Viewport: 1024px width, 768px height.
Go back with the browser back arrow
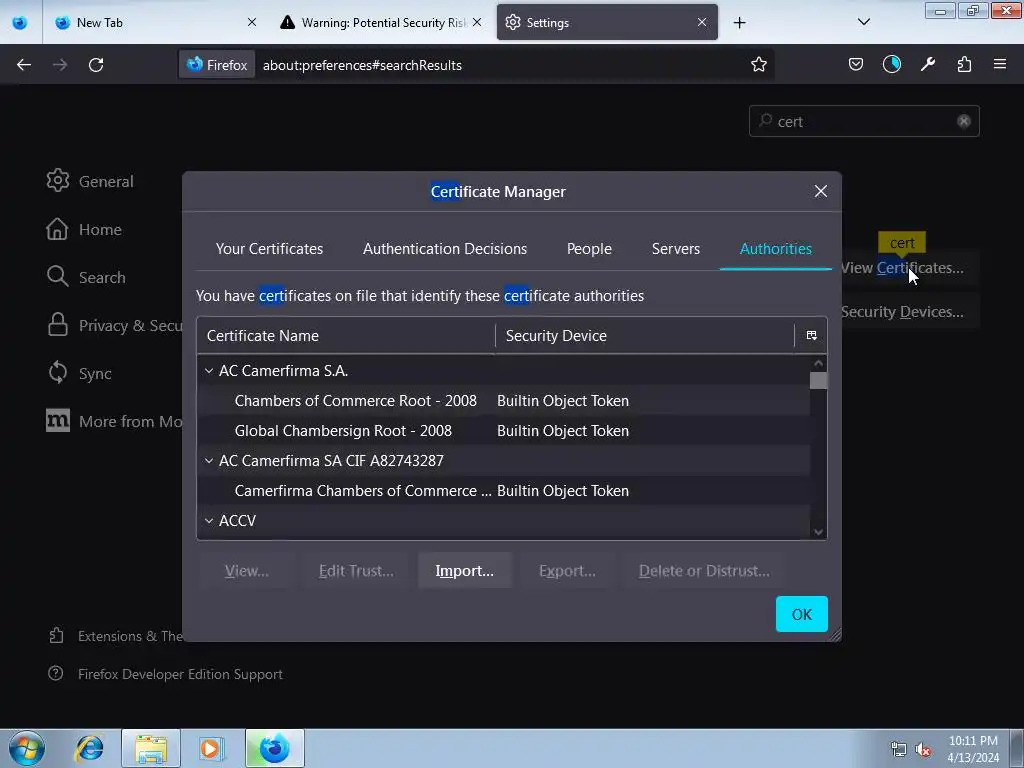tap(24, 65)
